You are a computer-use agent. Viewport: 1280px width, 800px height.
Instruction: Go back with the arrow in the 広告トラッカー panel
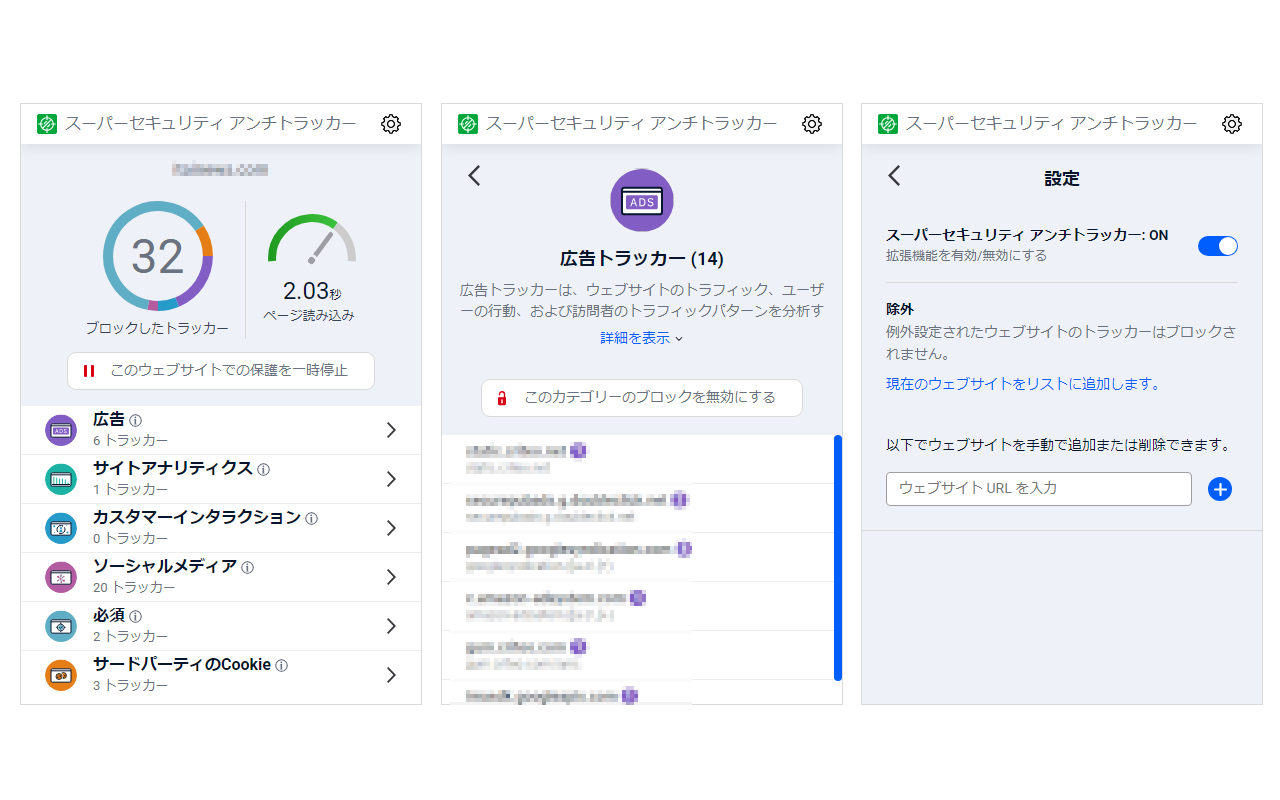(x=474, y=175)
